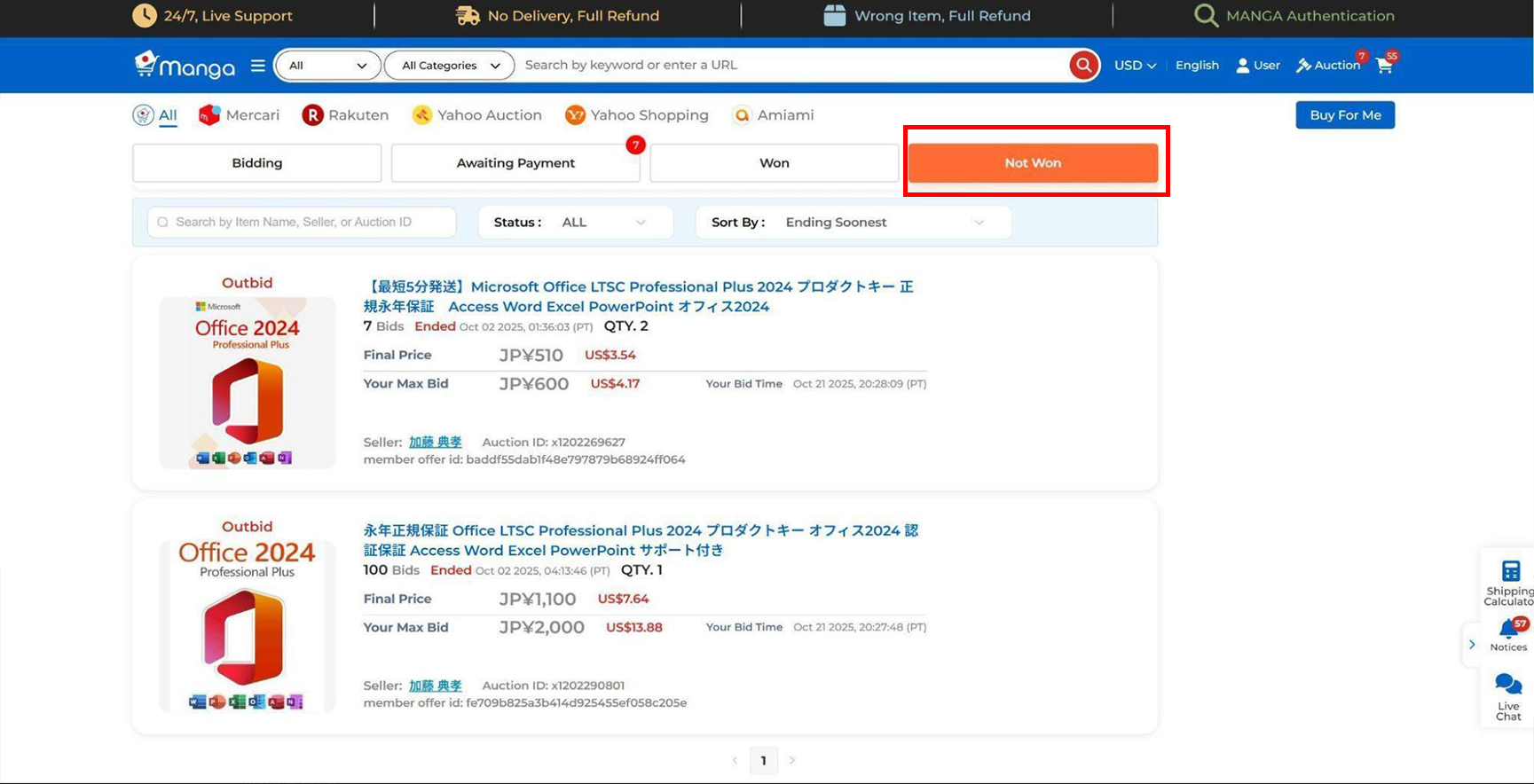The height and width of the screenshot is (784, 1534).
Task: Open the All Categories dropdown
Action: click(x=450, y=65)
